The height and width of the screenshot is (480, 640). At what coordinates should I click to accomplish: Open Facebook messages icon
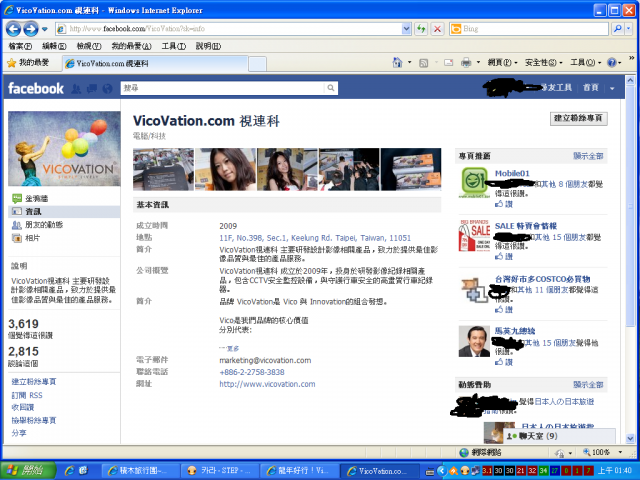coord(92,89)
